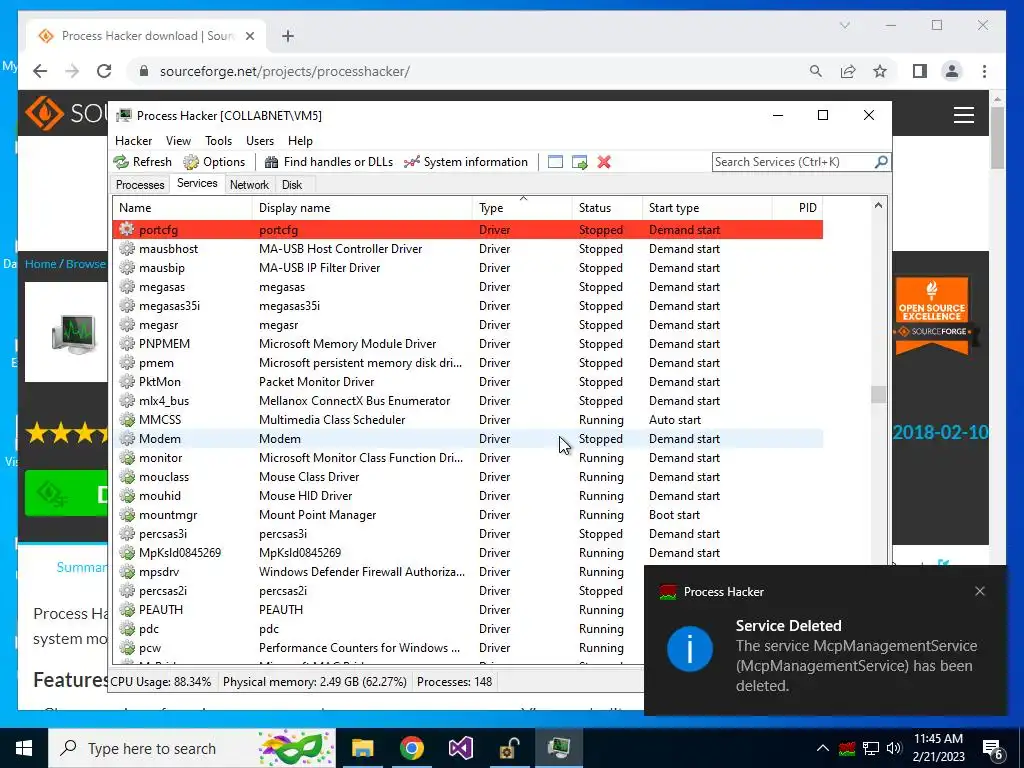The image size is (1024, 768).
Task: Click the Chrome reload page button
Action: pos(104,71)
